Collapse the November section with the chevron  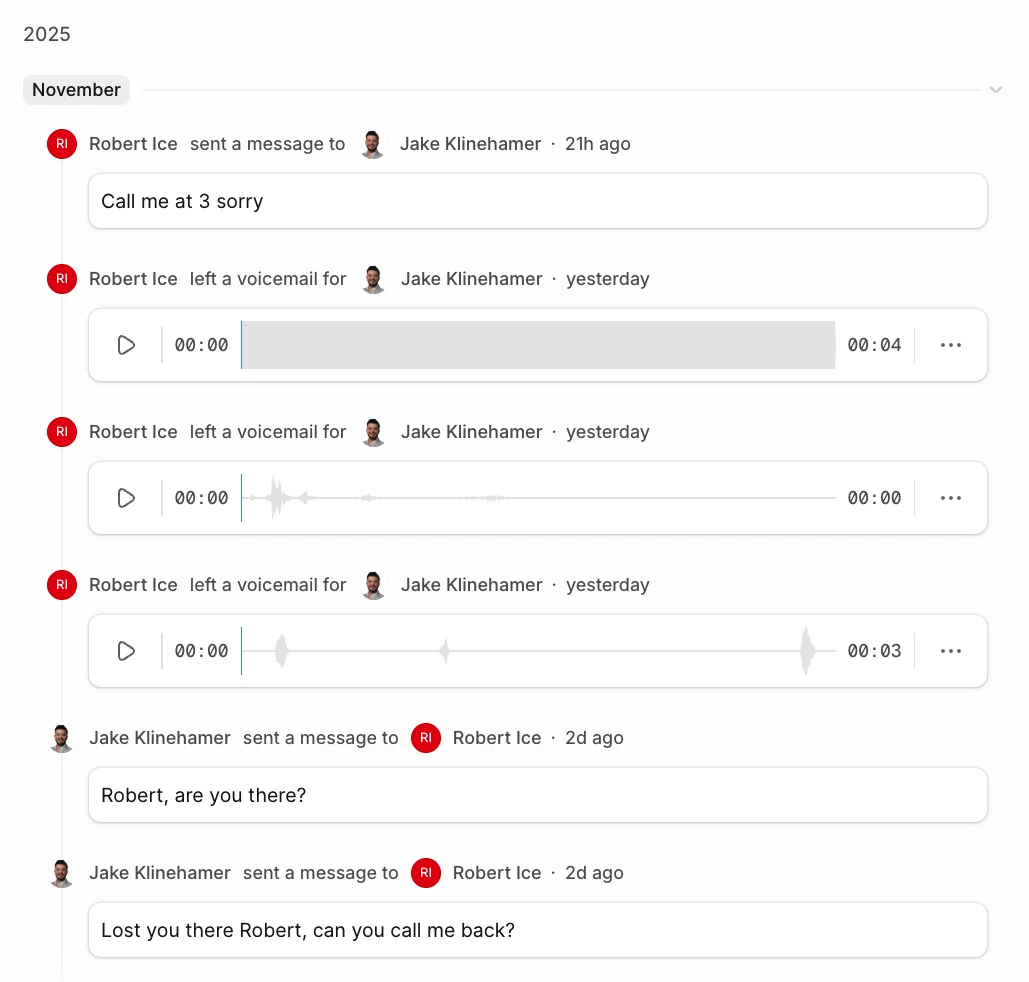[x=995, y=89]
